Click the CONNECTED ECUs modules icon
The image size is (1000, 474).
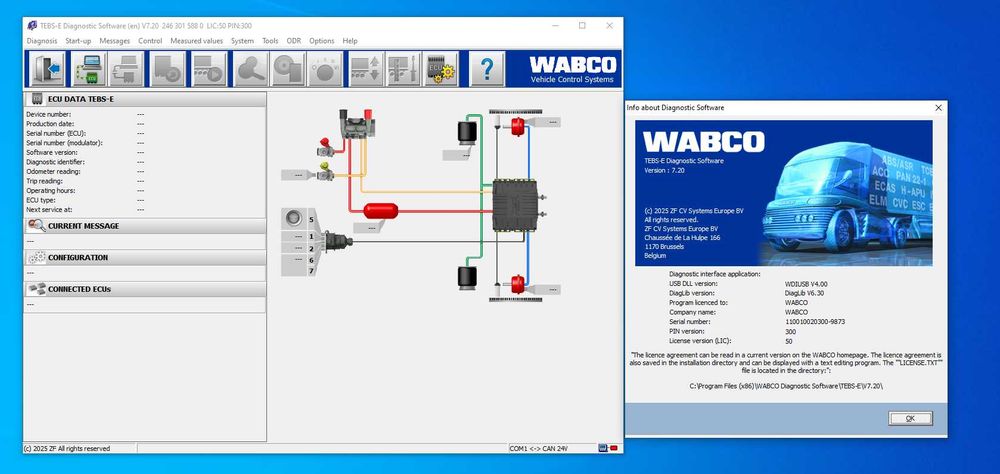(37, 289)
